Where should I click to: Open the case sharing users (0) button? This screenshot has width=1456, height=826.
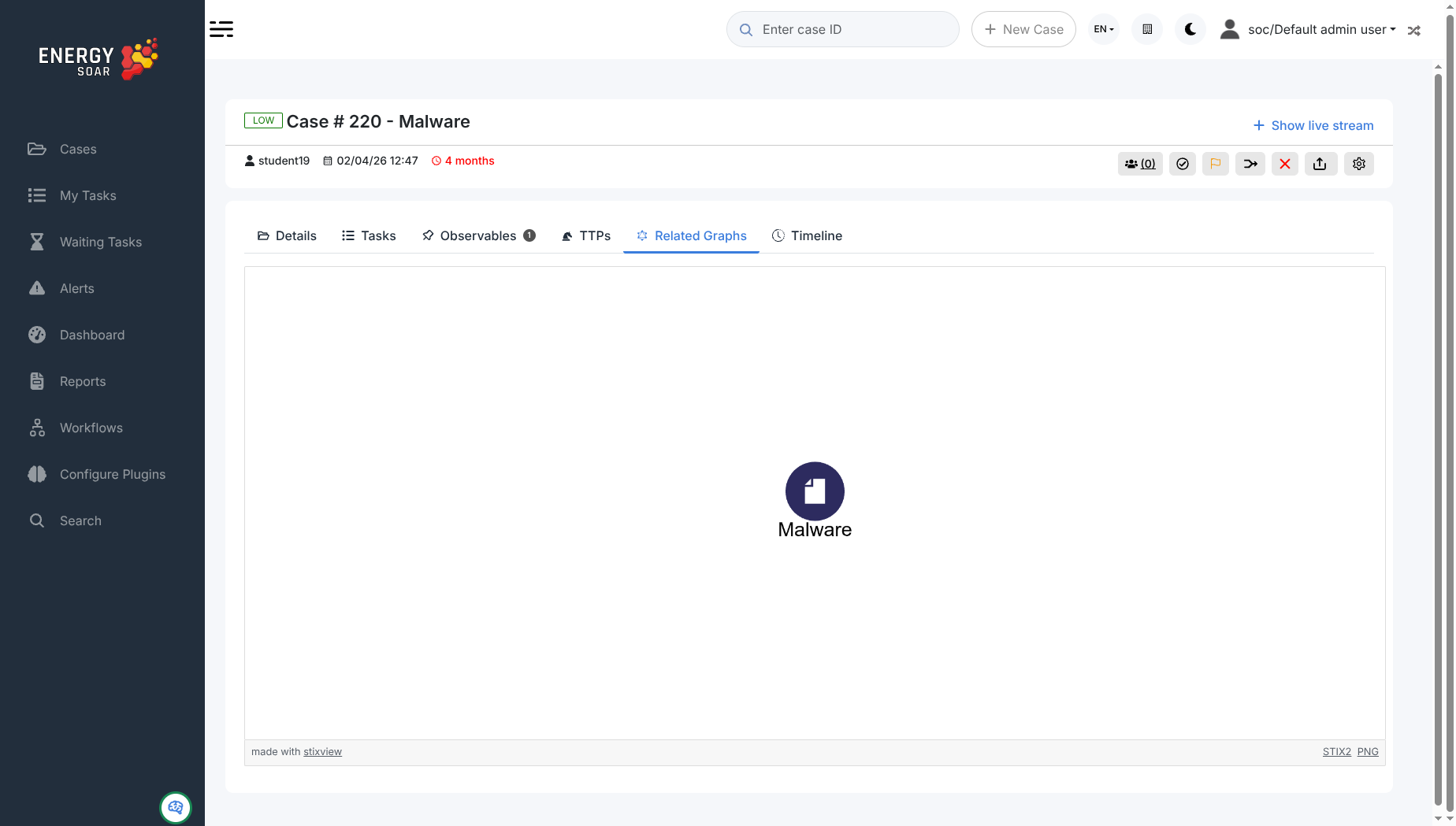tap(1140, 164)
